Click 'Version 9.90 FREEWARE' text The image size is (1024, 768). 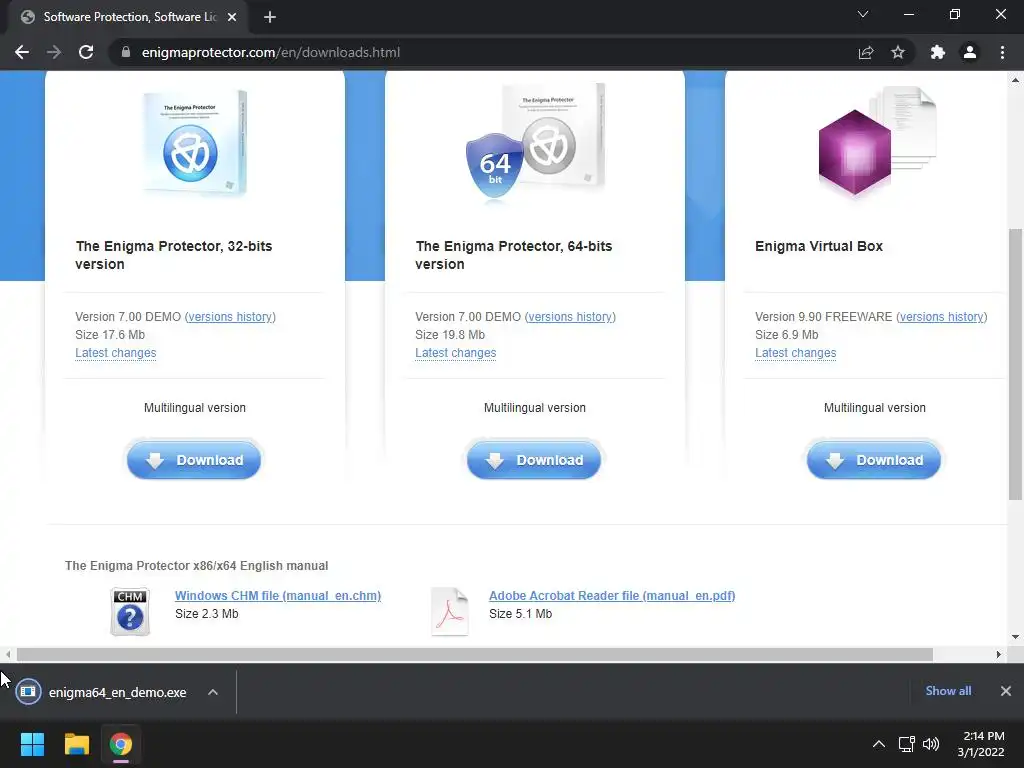(824, 317)
